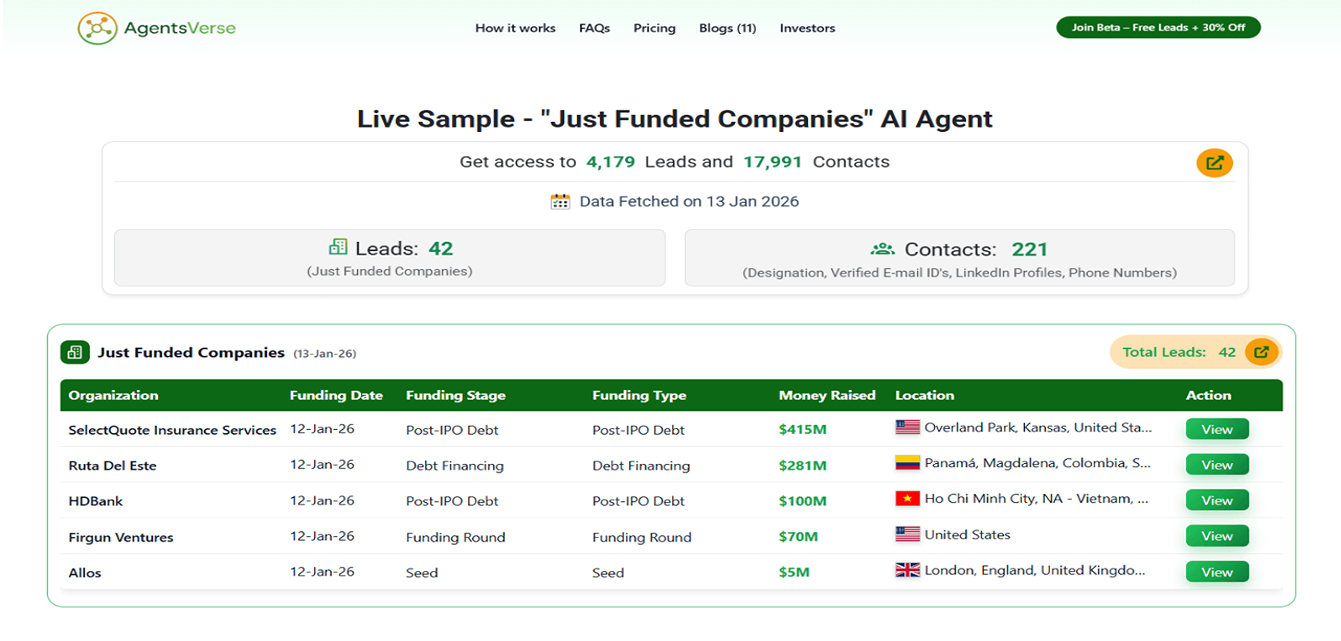Click green building icon beside Just Funded Companies

75,352
